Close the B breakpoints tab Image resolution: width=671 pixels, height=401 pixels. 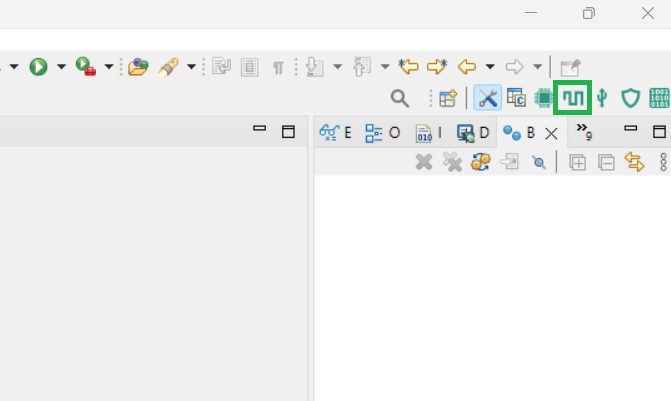[x=551, y=132]
